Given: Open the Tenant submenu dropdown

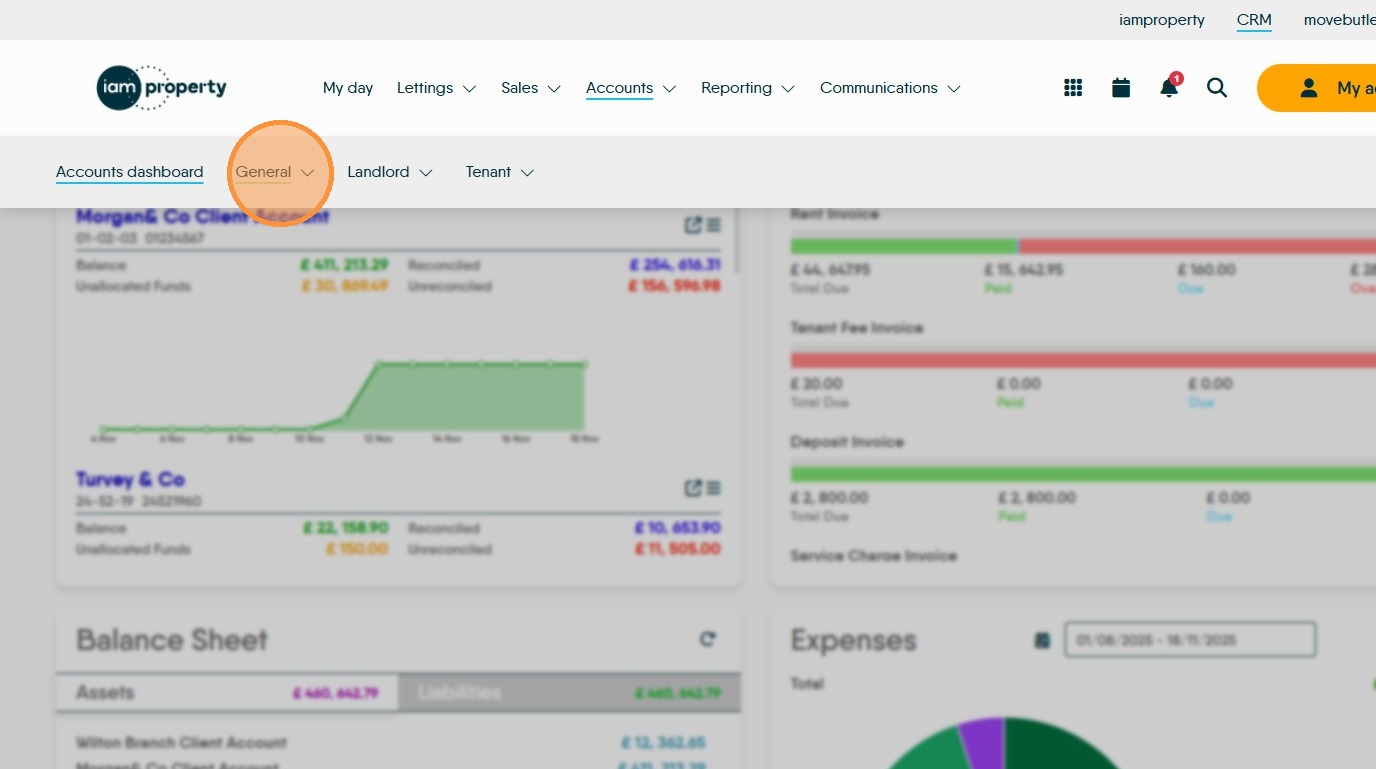Looking at the screenshot, I should click(x=500, y=172).
